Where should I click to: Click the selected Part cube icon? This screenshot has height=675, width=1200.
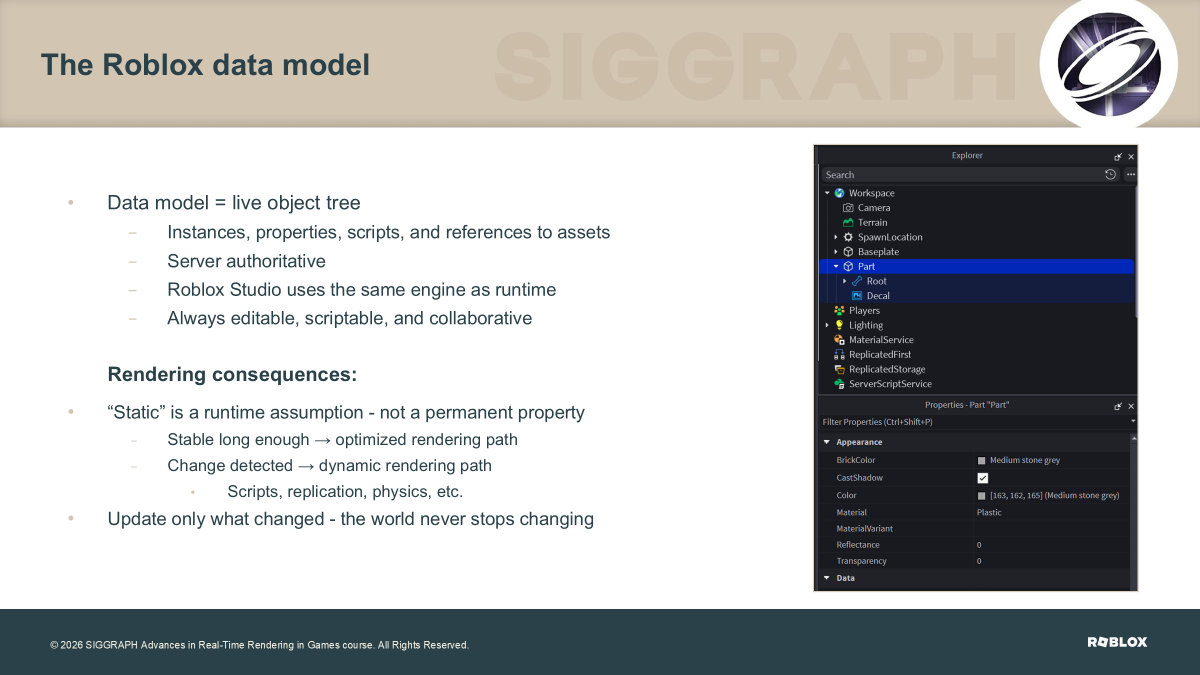click(x=848, y=267)
